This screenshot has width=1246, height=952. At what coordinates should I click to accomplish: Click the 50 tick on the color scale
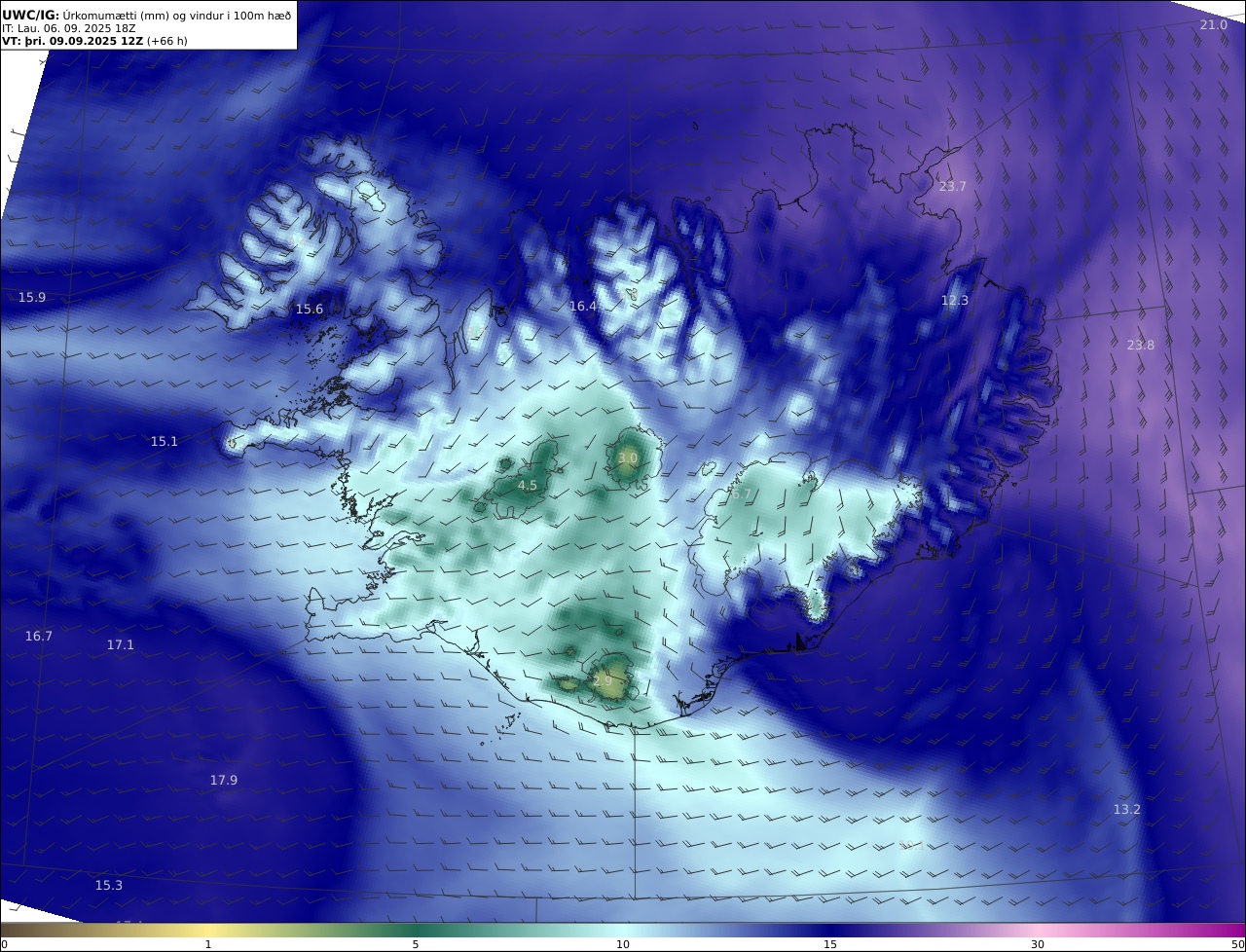[x=1238, y=944]
